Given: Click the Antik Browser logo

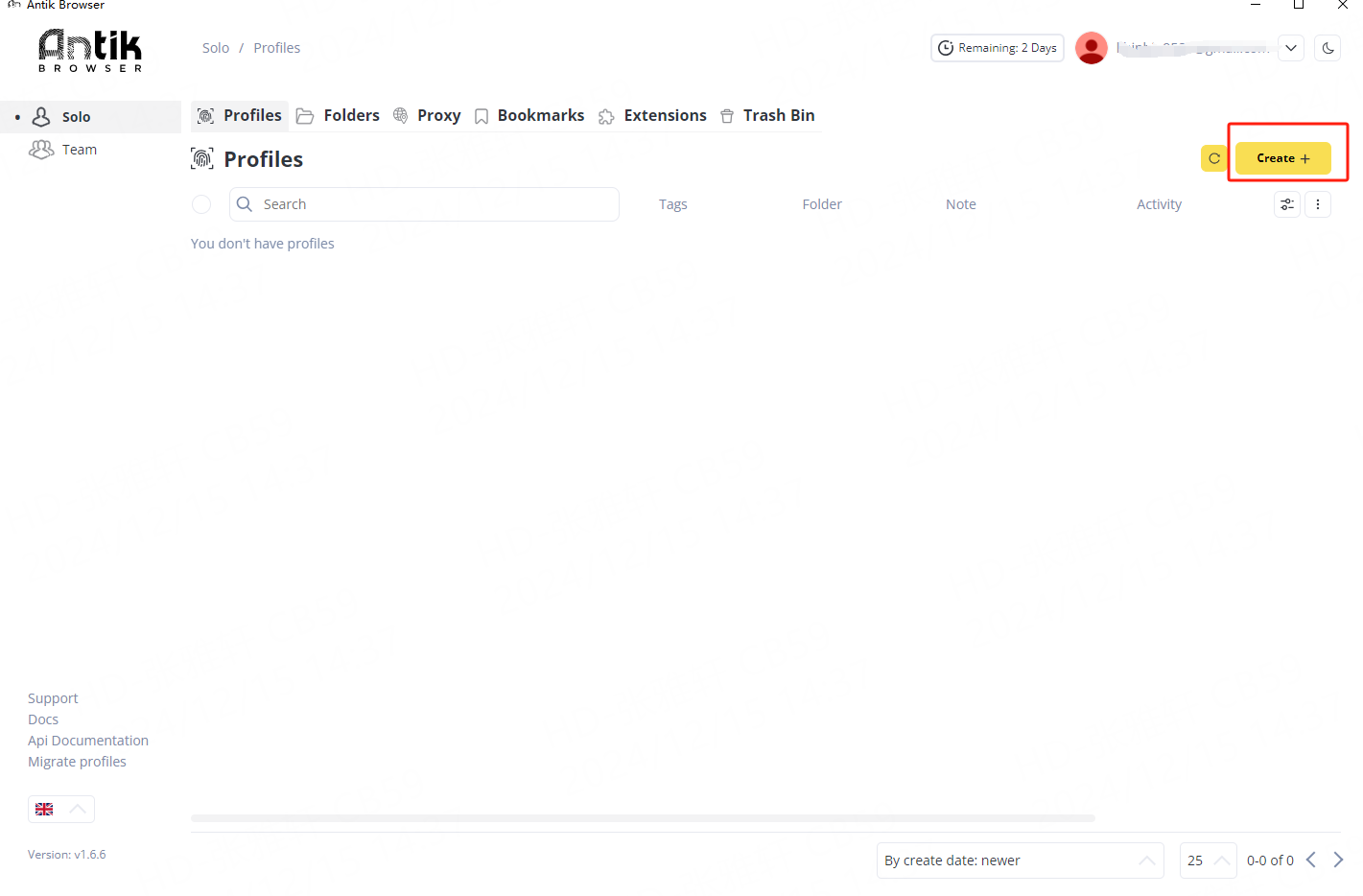Looking at the screenshot, I should pos(90,50).
